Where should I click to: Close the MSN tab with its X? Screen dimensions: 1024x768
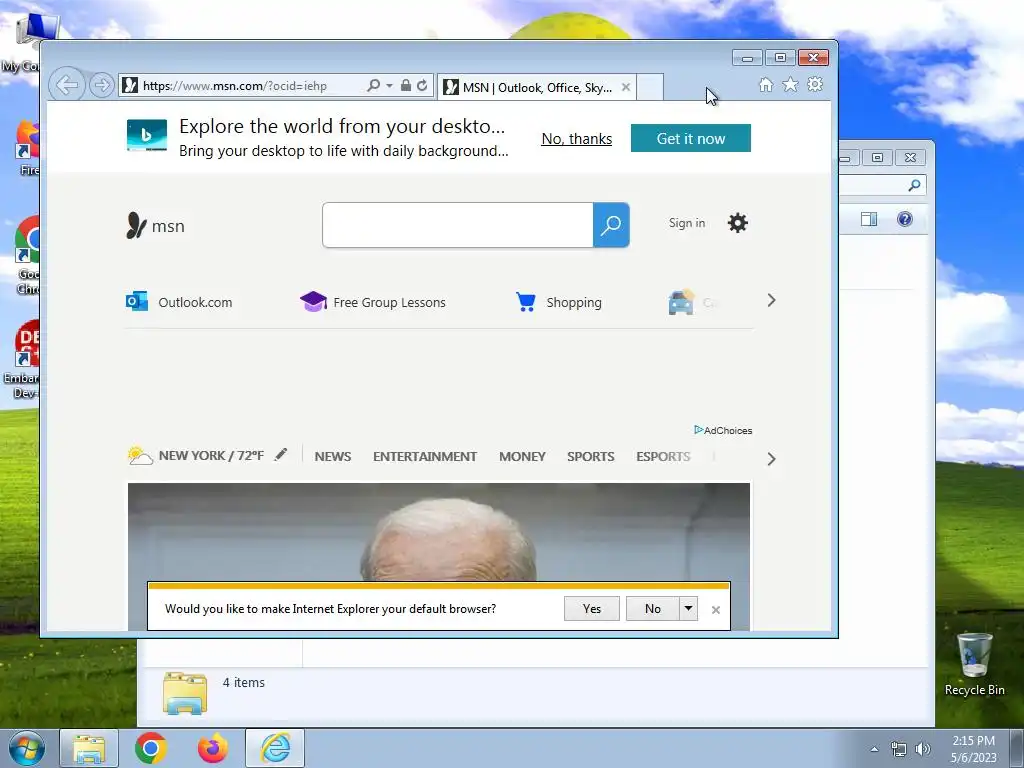pos(626,87)
